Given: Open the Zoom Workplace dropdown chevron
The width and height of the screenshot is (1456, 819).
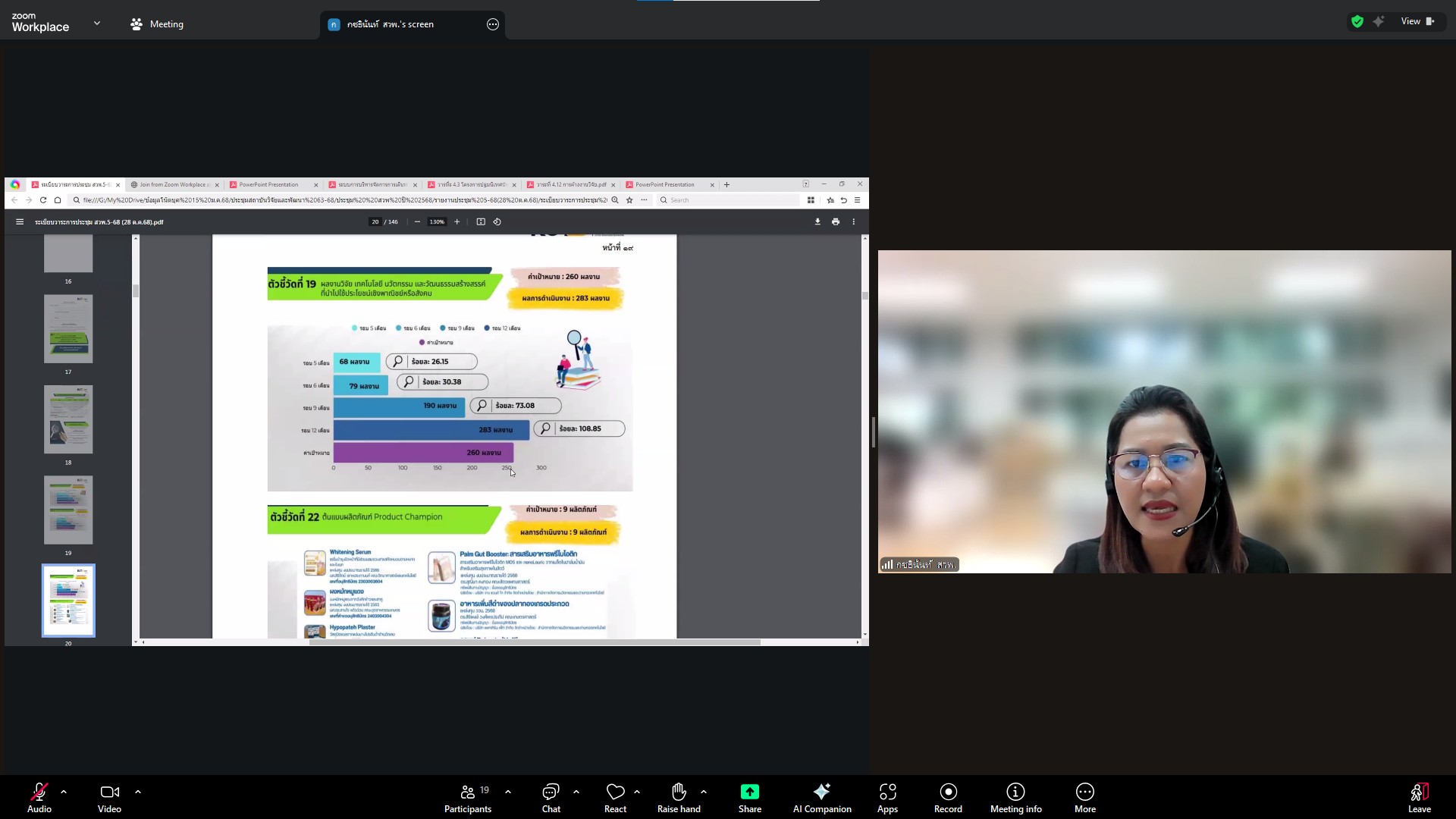Looking at the screenshot, I should [97, 24].
